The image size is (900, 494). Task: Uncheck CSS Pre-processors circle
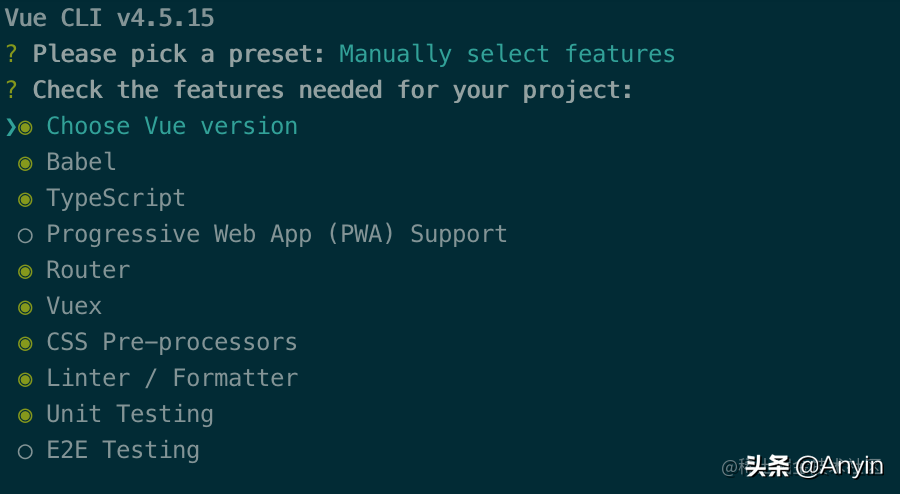click(x=25, y=344)
